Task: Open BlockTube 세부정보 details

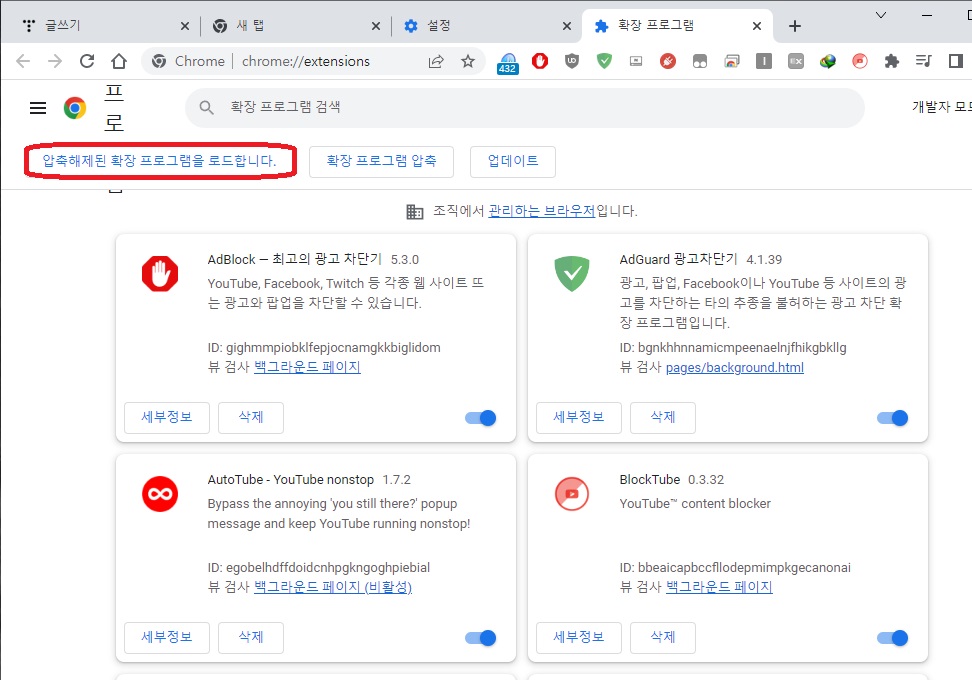Action: [x=579, y=637]
